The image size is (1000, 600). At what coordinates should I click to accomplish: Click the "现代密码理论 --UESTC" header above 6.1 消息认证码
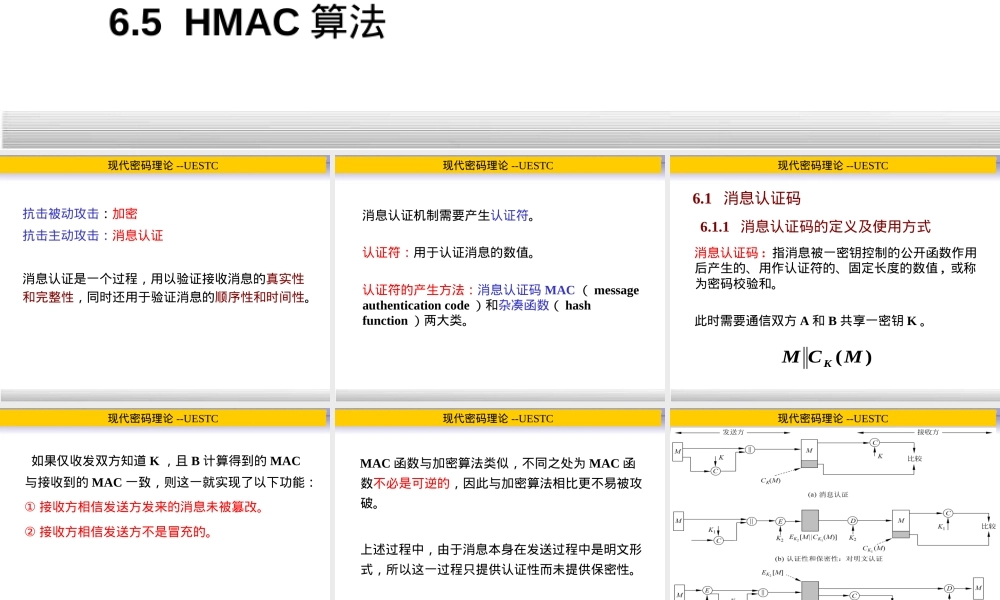833,166
